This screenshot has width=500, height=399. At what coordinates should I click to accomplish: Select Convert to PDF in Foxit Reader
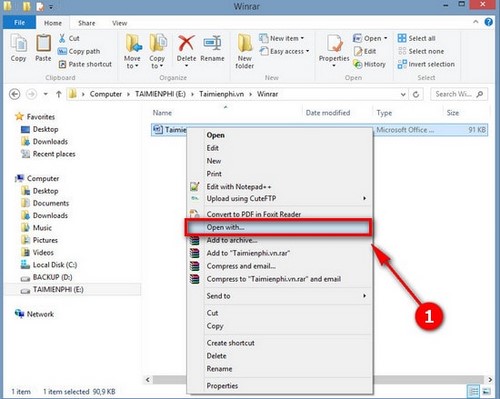[254, 214]
